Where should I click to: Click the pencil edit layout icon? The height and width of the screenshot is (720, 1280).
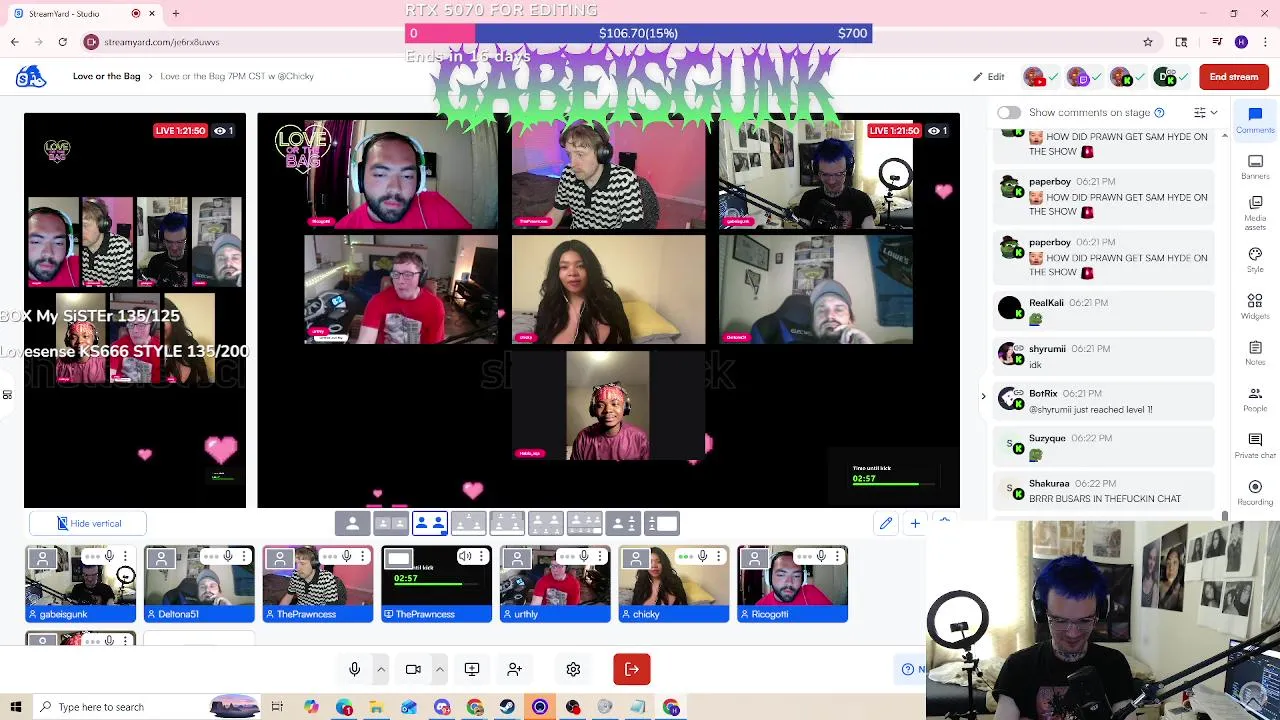coord(886,523)
